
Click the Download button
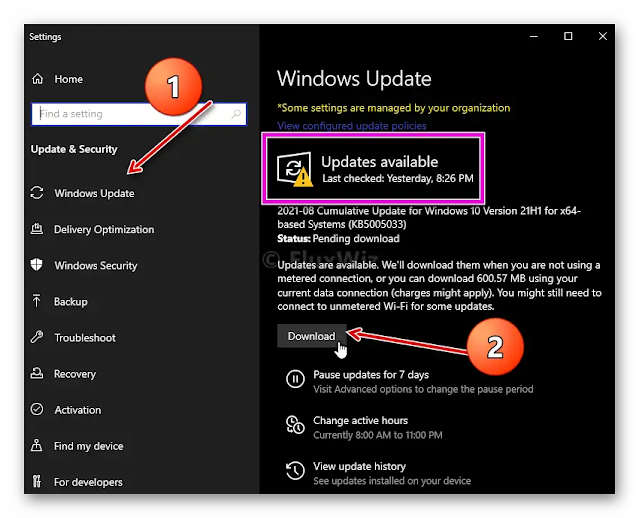[x=312, y=336]
